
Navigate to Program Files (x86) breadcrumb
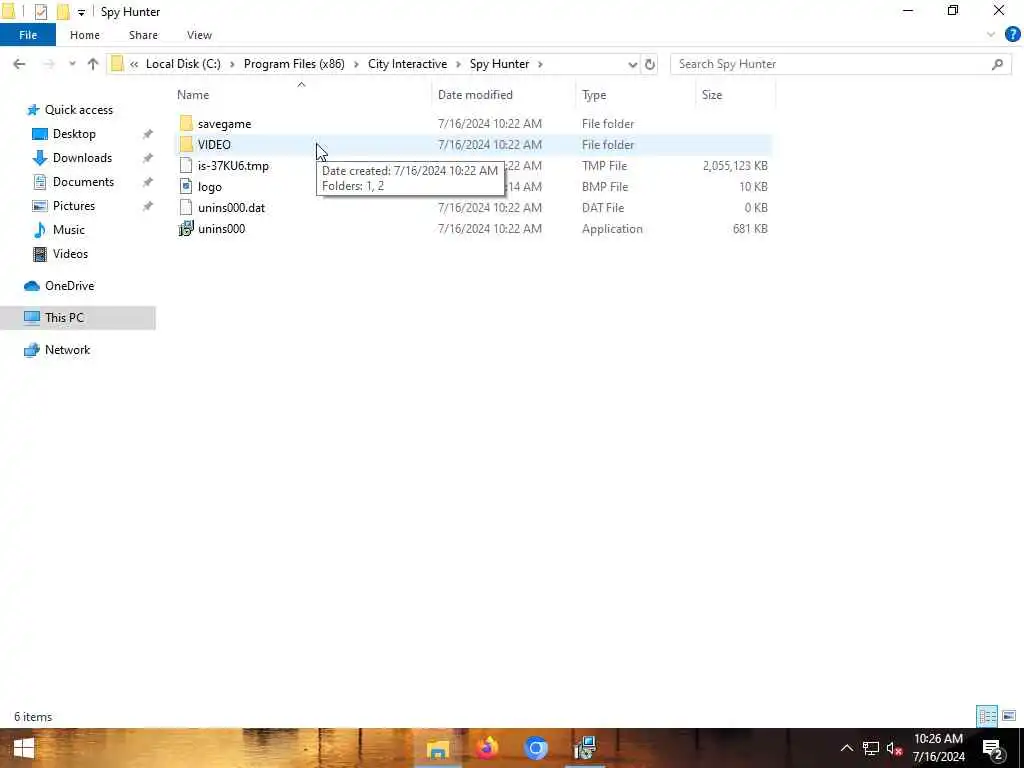click(x=294, y=64)
